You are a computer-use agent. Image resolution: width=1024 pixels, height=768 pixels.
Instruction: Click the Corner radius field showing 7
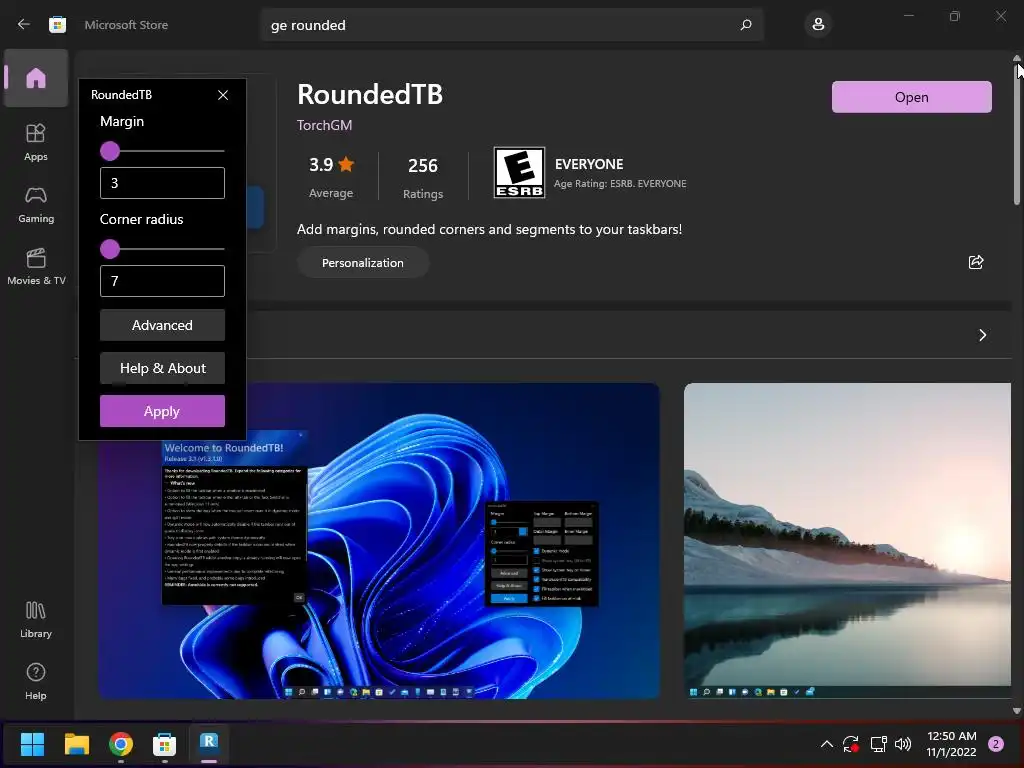tap(162, 281)
